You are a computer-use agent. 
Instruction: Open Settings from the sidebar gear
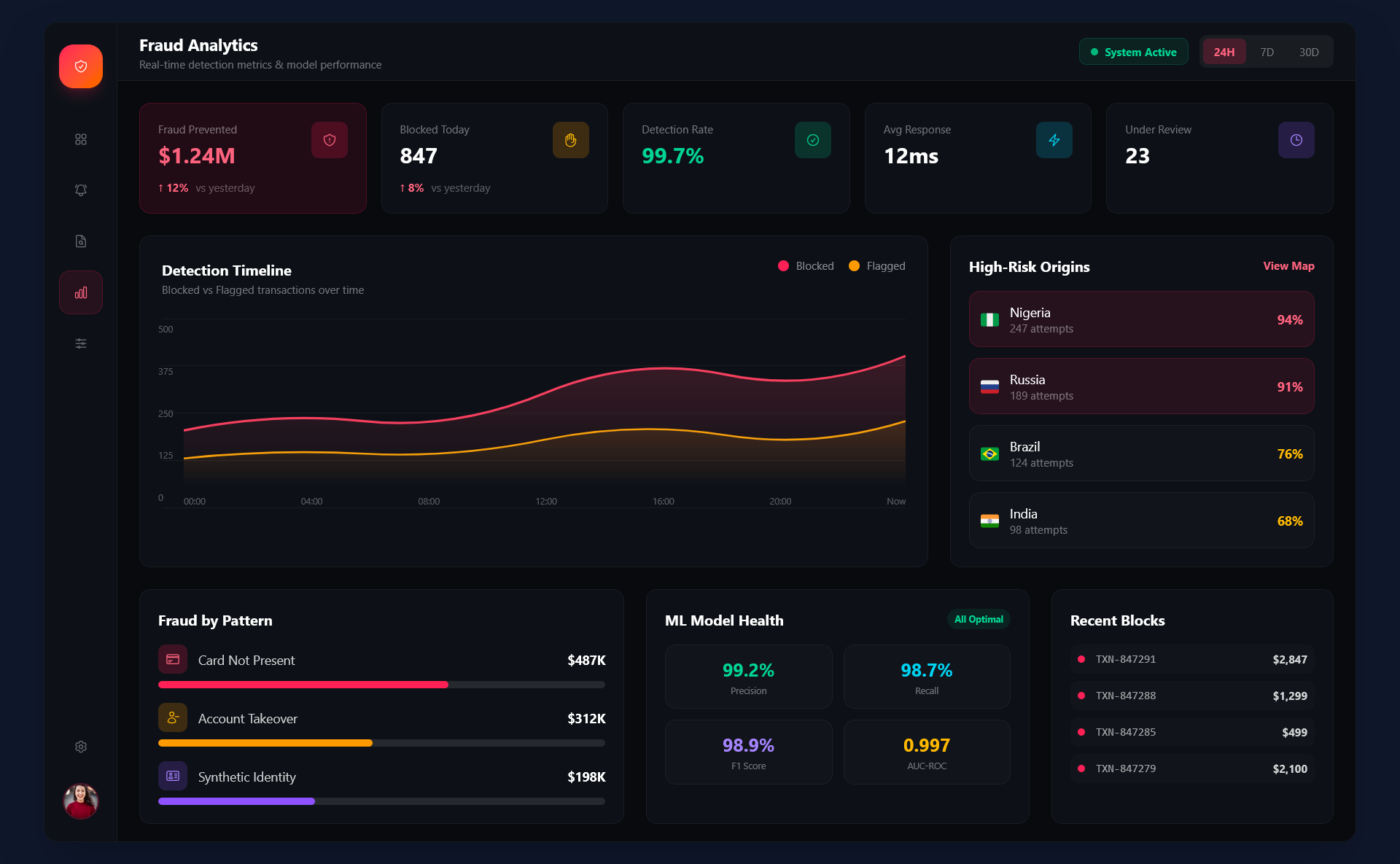80,747
